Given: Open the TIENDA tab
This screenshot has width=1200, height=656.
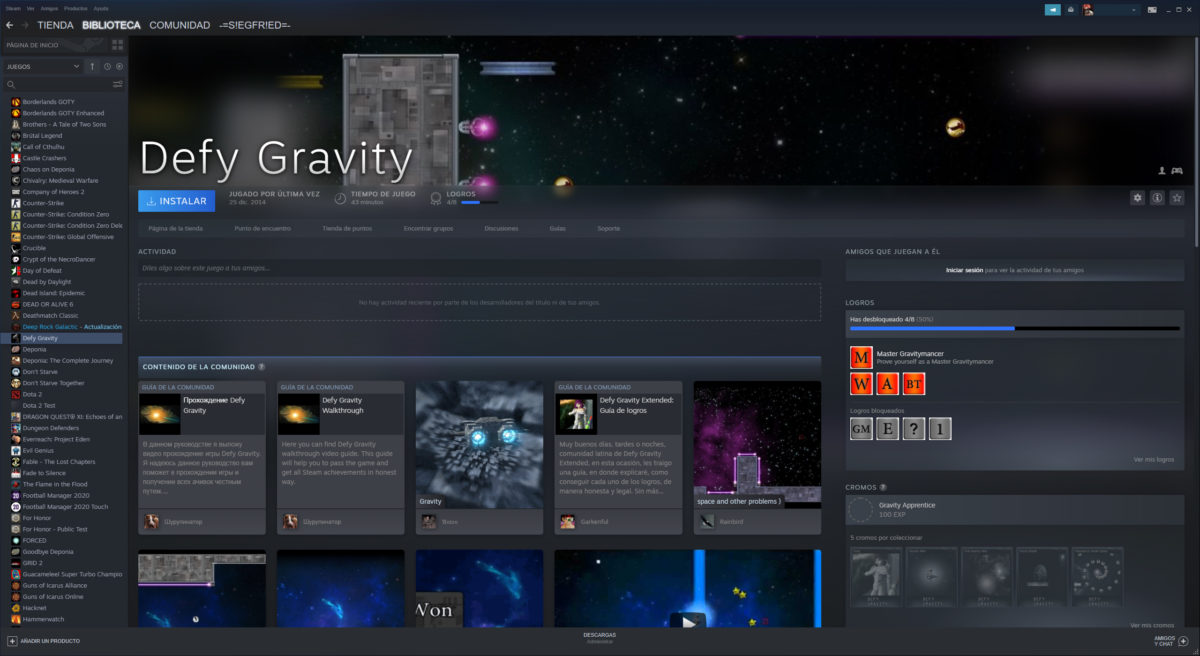Looking at the screenshot, I should (55, 25).
